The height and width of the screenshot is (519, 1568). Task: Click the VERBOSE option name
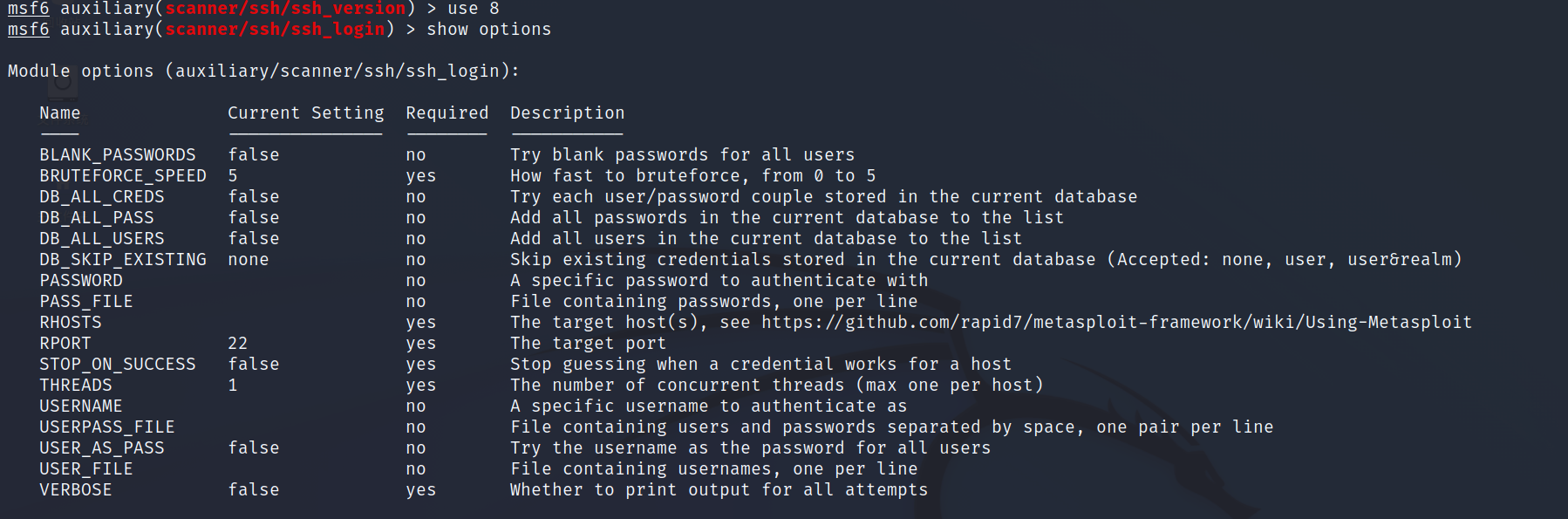point(76,490)
